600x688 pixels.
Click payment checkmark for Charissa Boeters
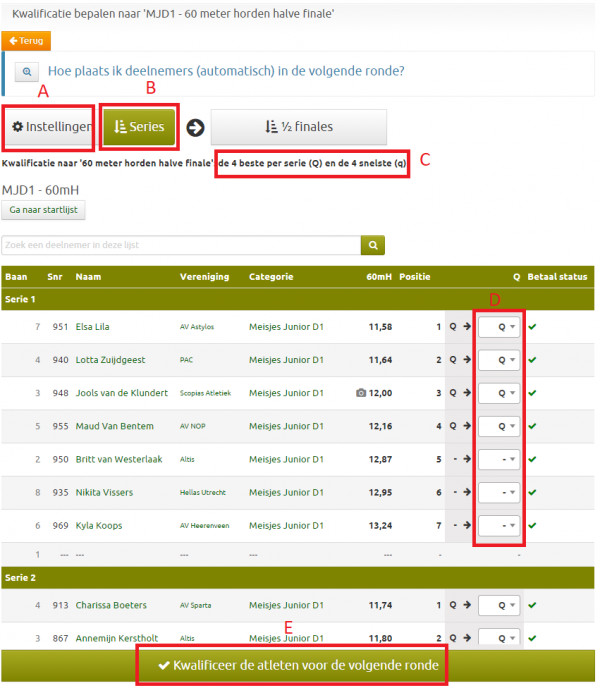click(x=533, y=605)
